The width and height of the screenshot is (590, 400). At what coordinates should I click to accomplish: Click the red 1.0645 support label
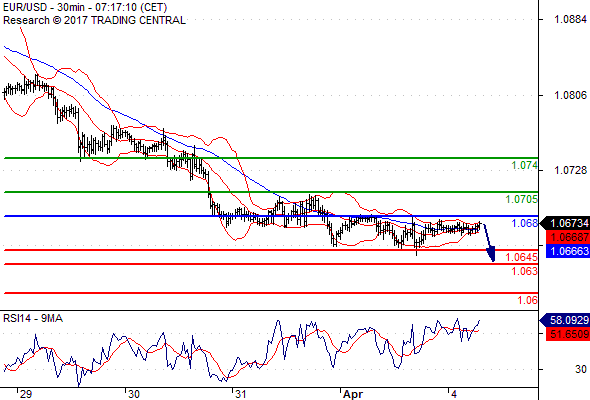pos(522,257)
